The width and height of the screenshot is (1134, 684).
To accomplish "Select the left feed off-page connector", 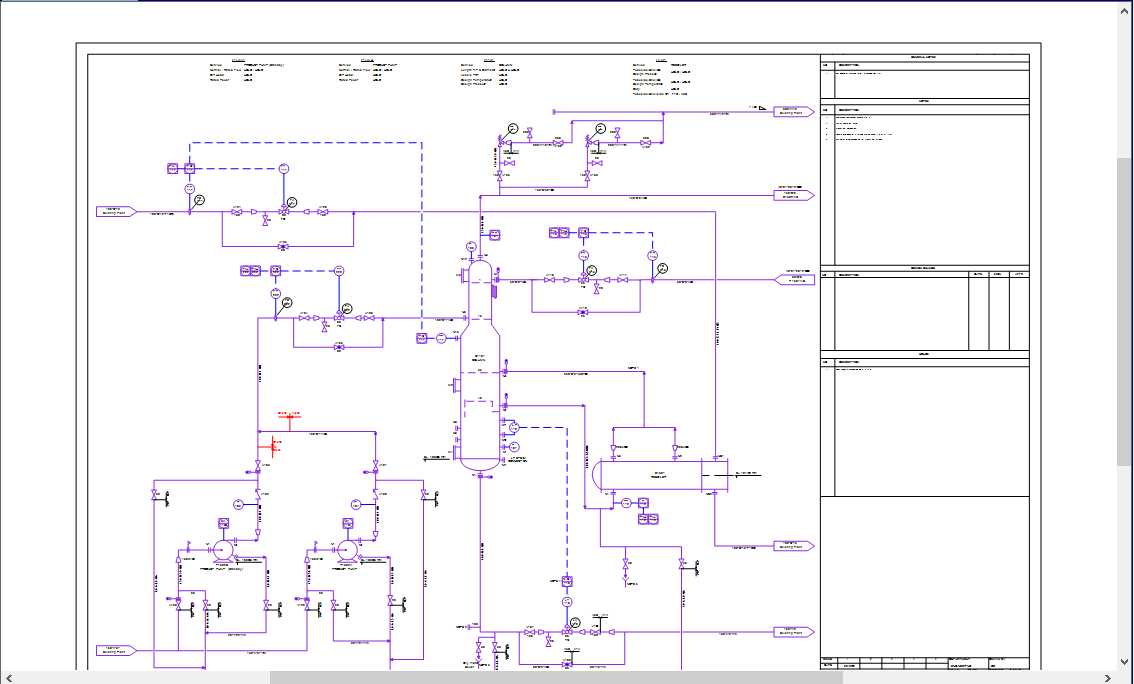I will (x=116, y=211).
